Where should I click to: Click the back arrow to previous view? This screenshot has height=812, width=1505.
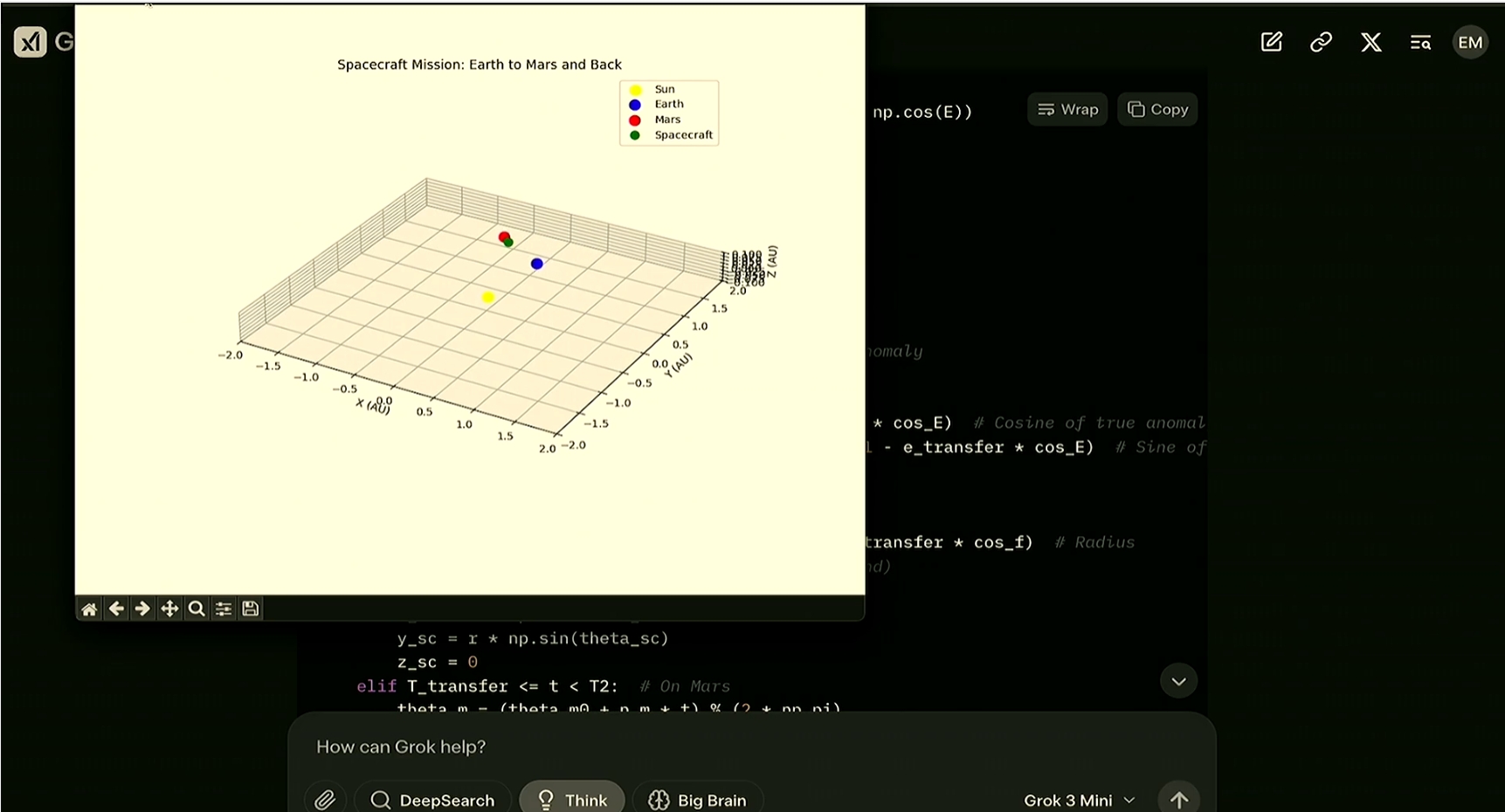pos(116,609)
